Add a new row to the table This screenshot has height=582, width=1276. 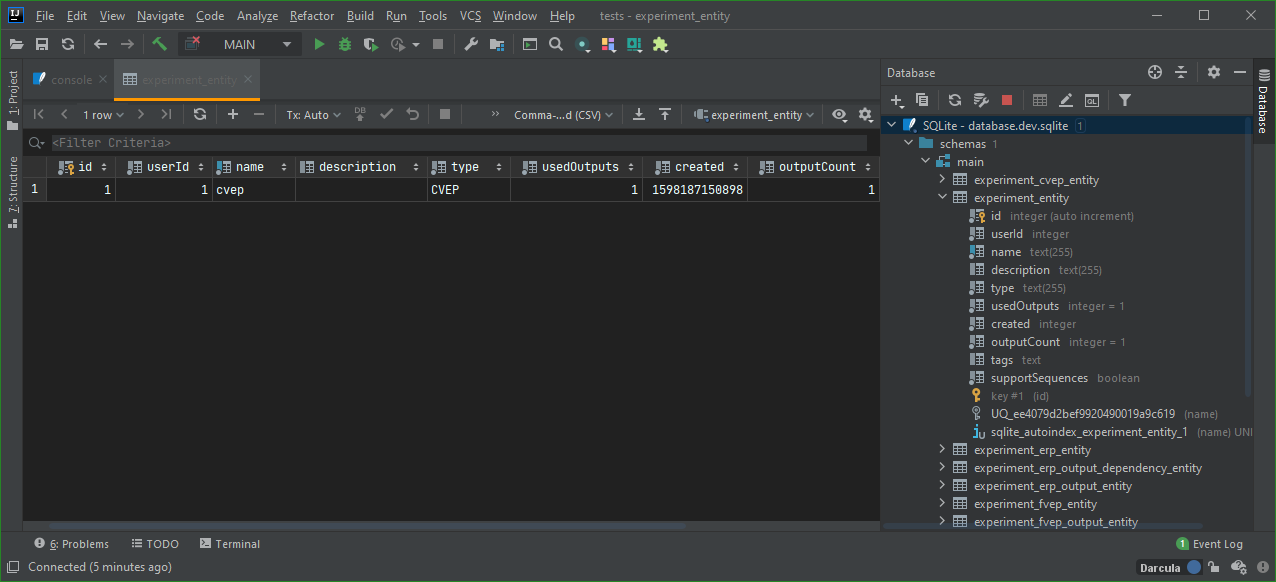pyautogui.click(x=232, y=114)
